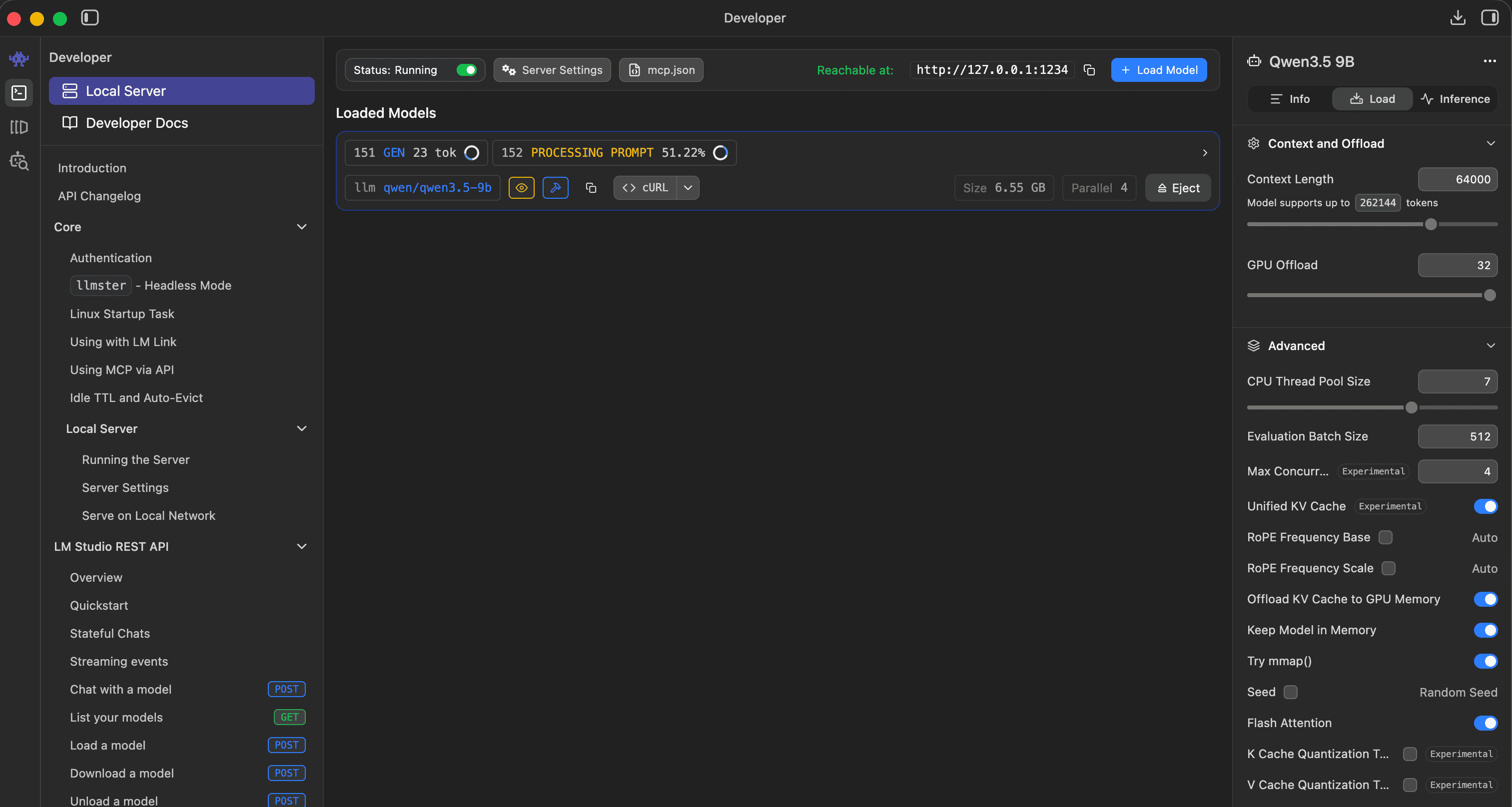Open the Serve on Local Network page
This screenshot has width=1512, height=807.
pos(148,515)
